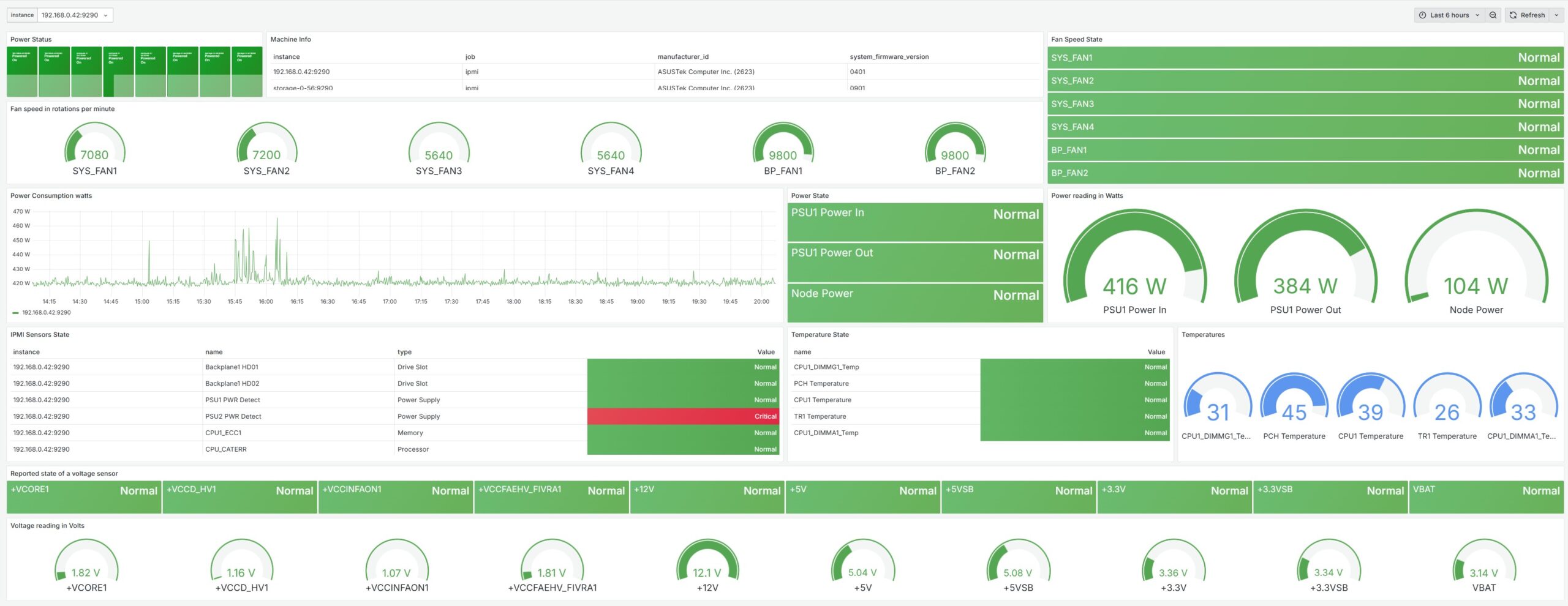
Task: Sort Machine Info by manufacturer_id column
Action: pyautogui.click(x=683, y=57)
